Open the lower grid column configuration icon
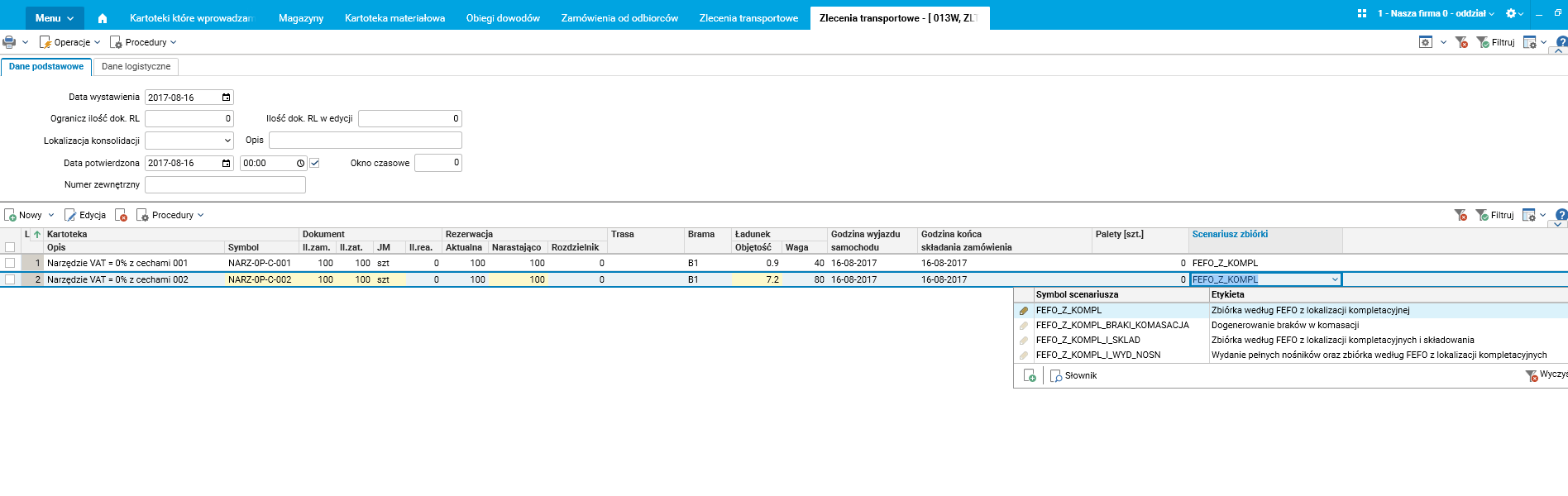The width and height of the screenshot is (1568, 496). tap(1529, 215)
